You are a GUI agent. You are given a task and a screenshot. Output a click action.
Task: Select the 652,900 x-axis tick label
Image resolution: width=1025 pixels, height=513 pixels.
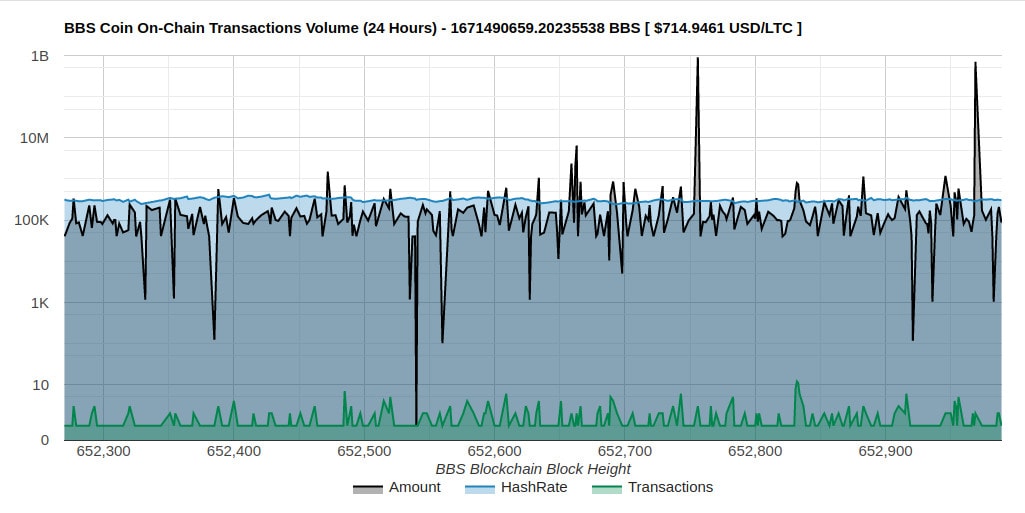[x=886, y=451]
